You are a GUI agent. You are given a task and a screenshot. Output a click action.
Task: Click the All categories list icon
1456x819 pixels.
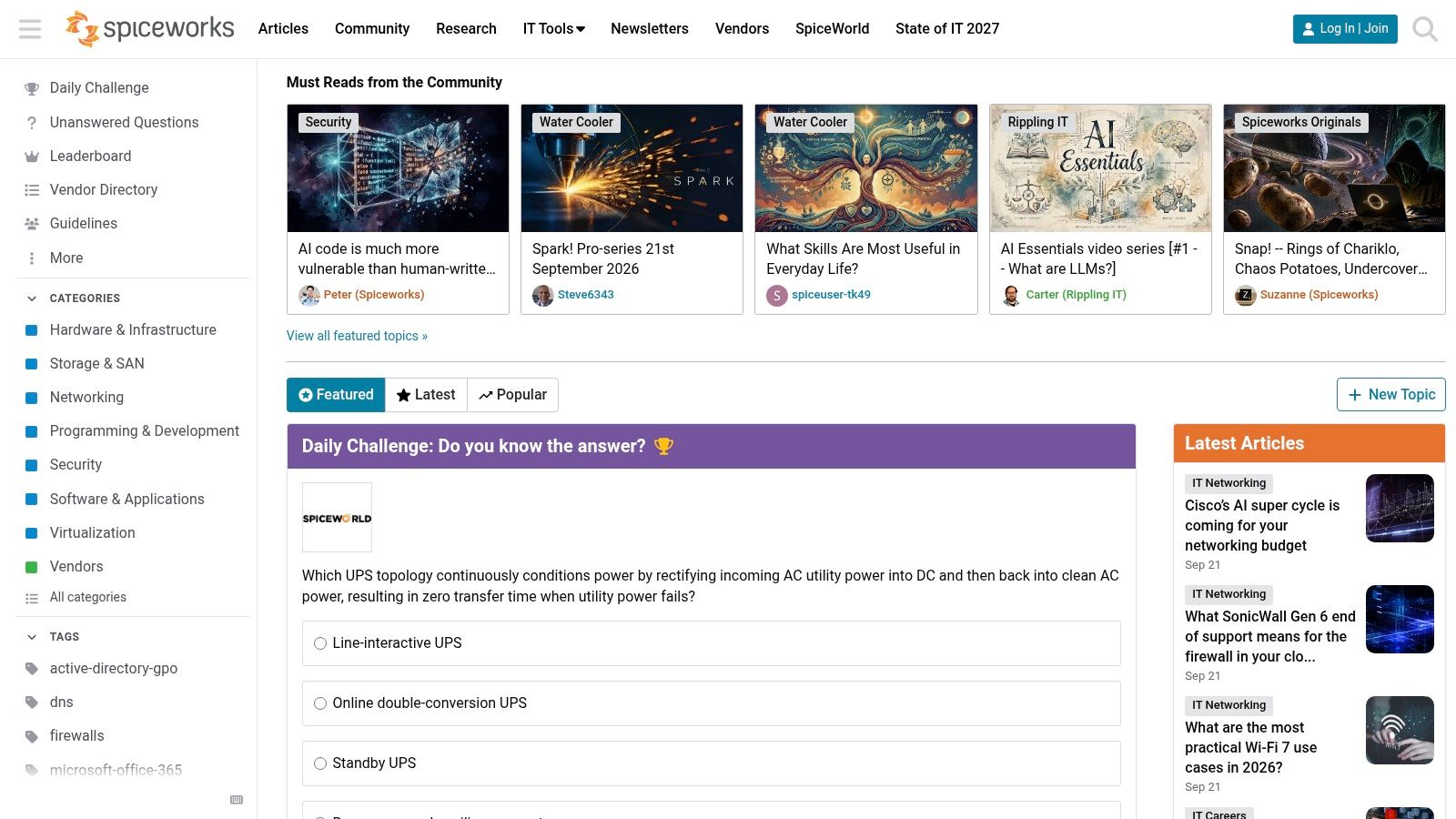coord(32,598)
